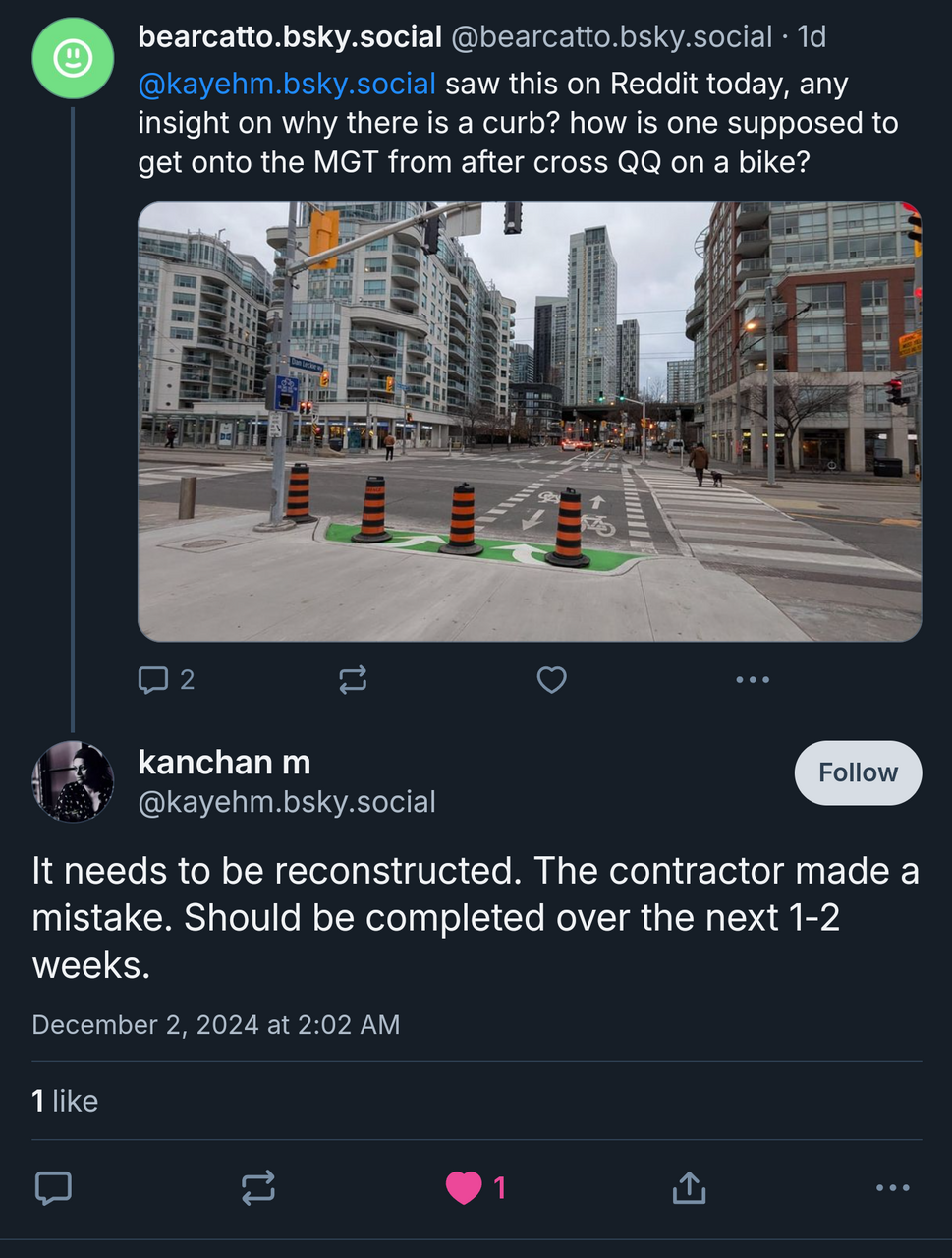Click the 1d timestamp on bearcatto's post
Screen dimensions: 952x1258
click(x=812, y=37)
